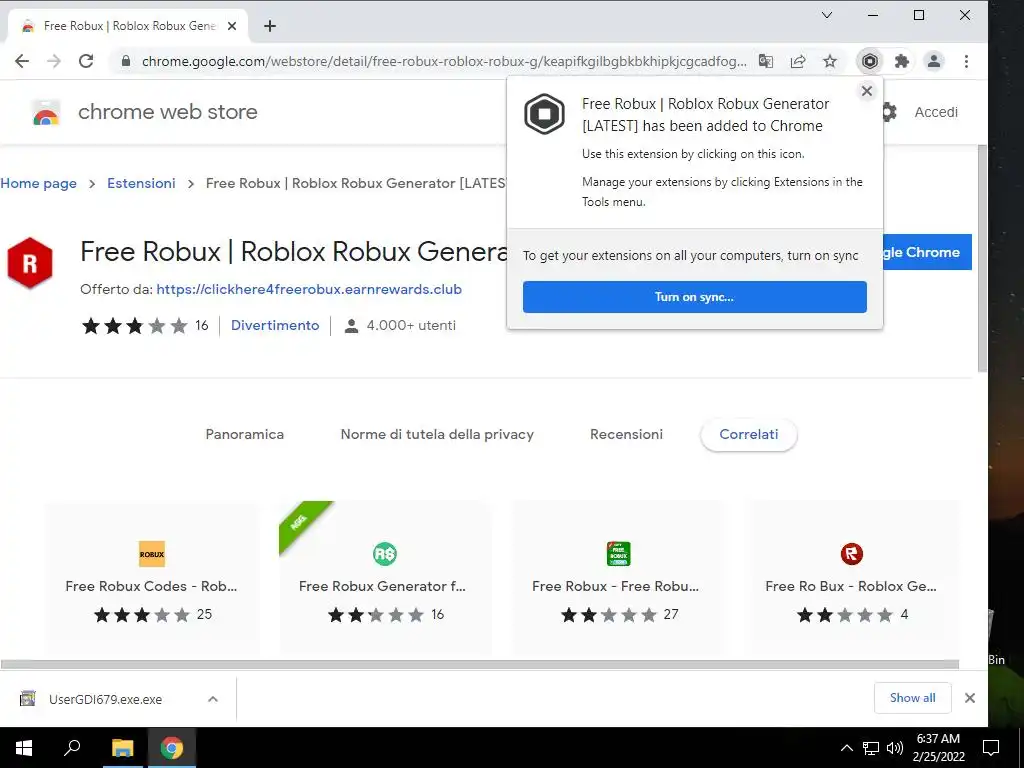
Task: Open Windows taskbar search
Action: [72, 748]
